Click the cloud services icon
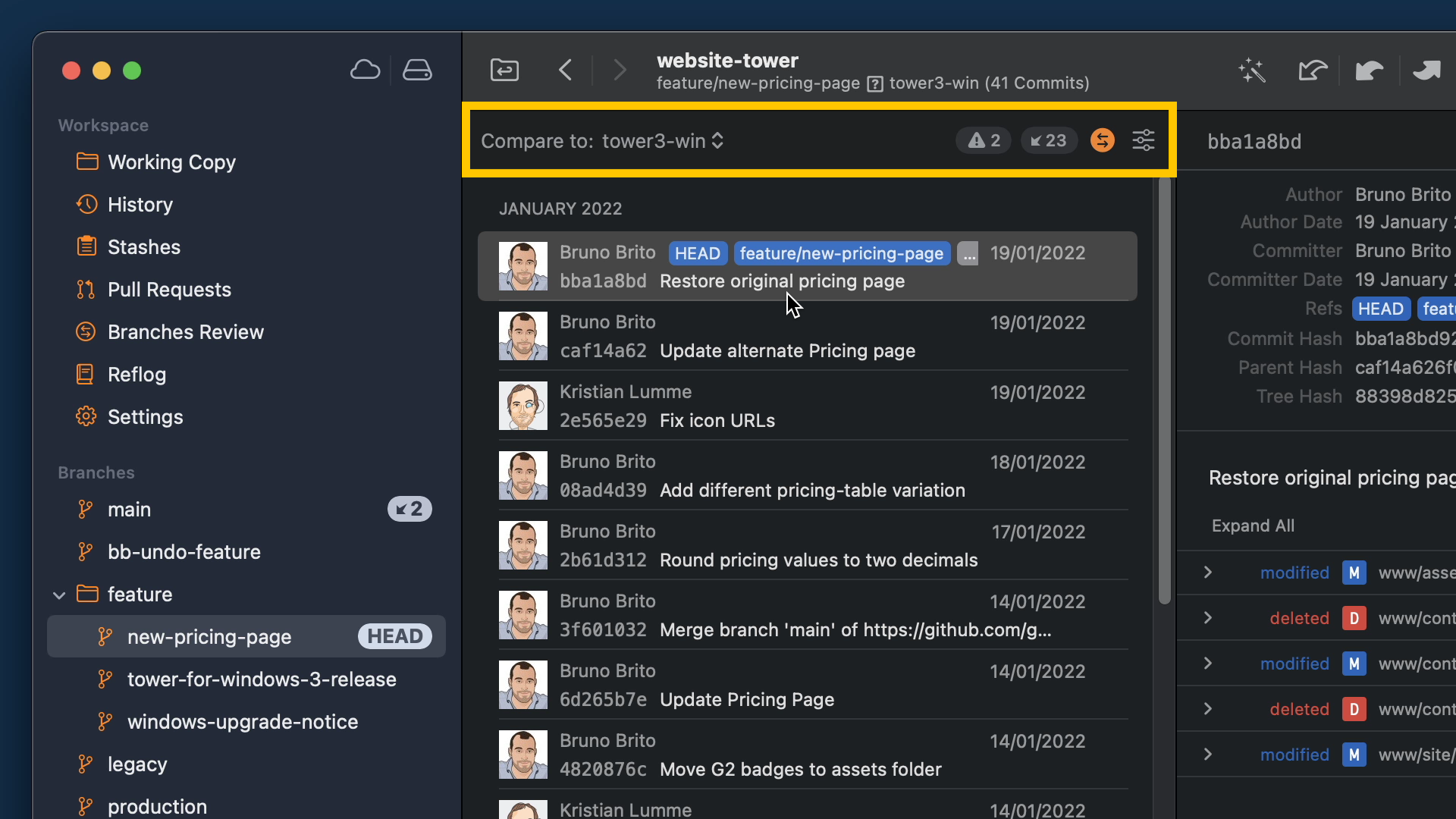Screen dimensions: 1456x819 [x=365, y=70]
